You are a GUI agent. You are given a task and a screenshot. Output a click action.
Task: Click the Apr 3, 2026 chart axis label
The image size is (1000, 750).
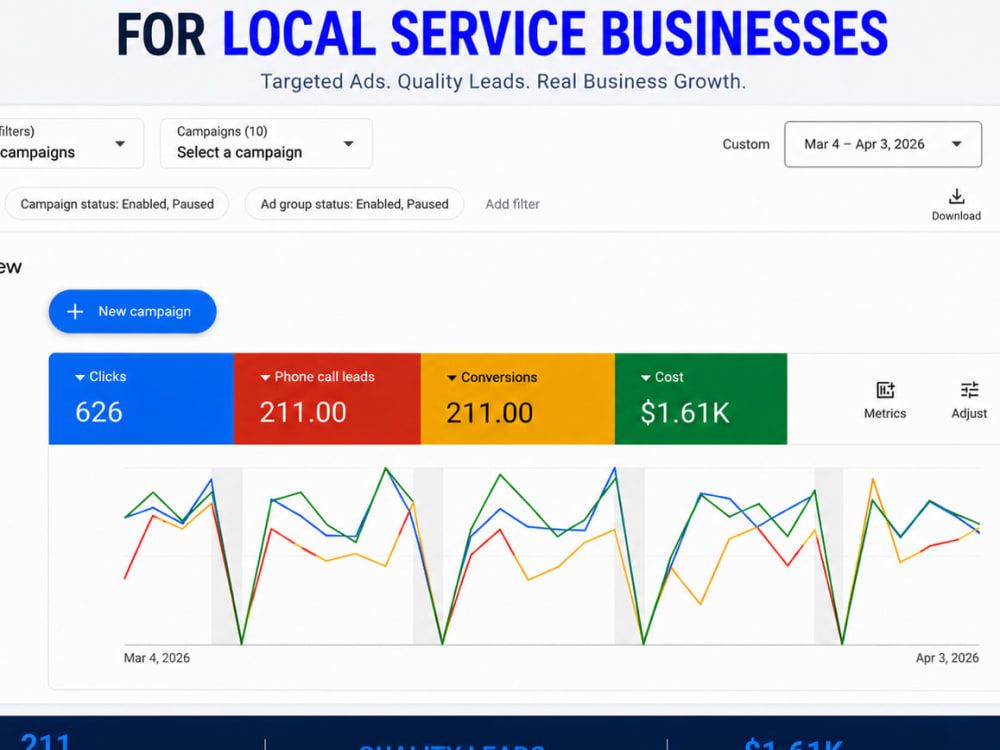tap(947, 658)
